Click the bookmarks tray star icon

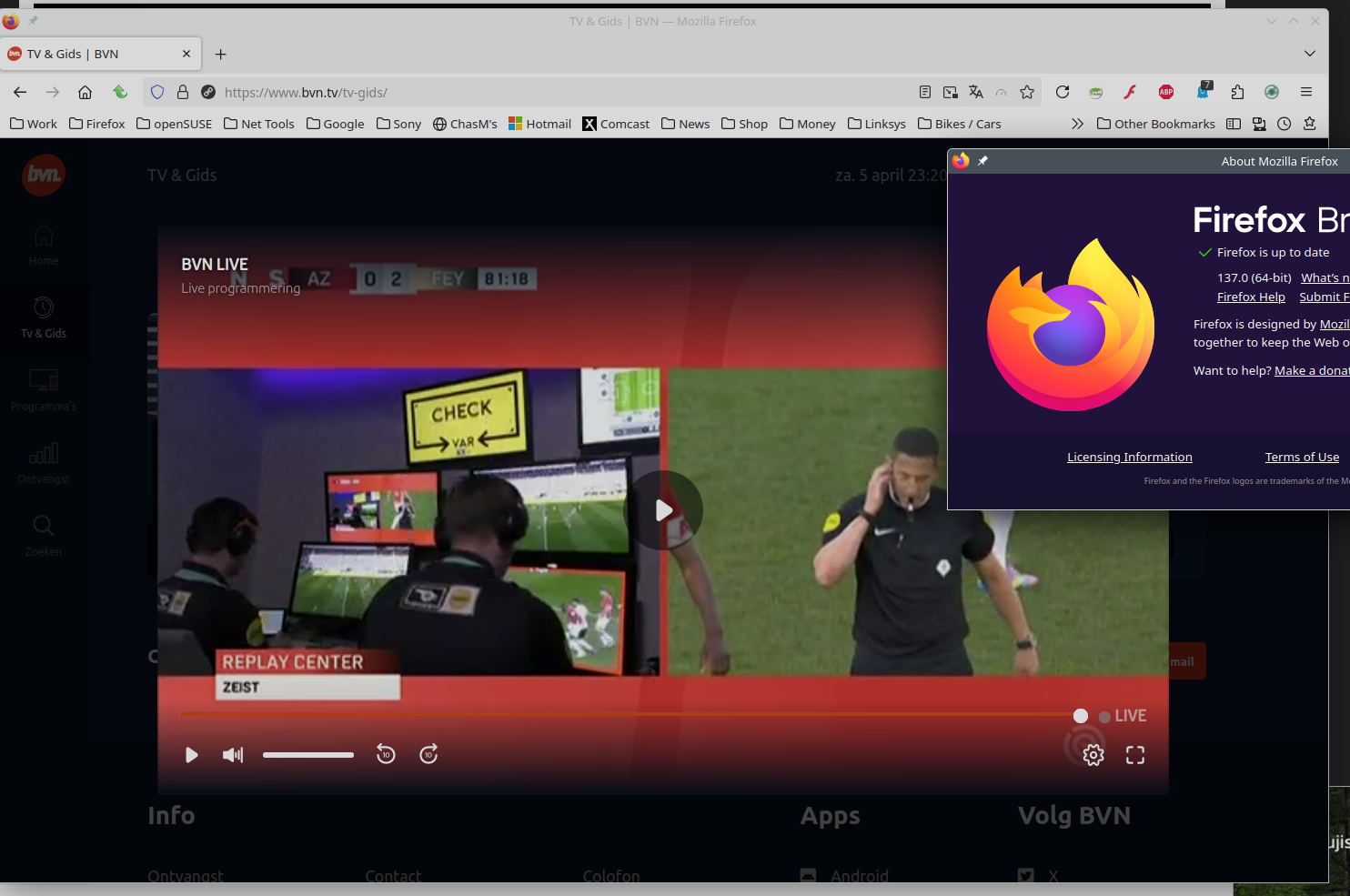1310,124
